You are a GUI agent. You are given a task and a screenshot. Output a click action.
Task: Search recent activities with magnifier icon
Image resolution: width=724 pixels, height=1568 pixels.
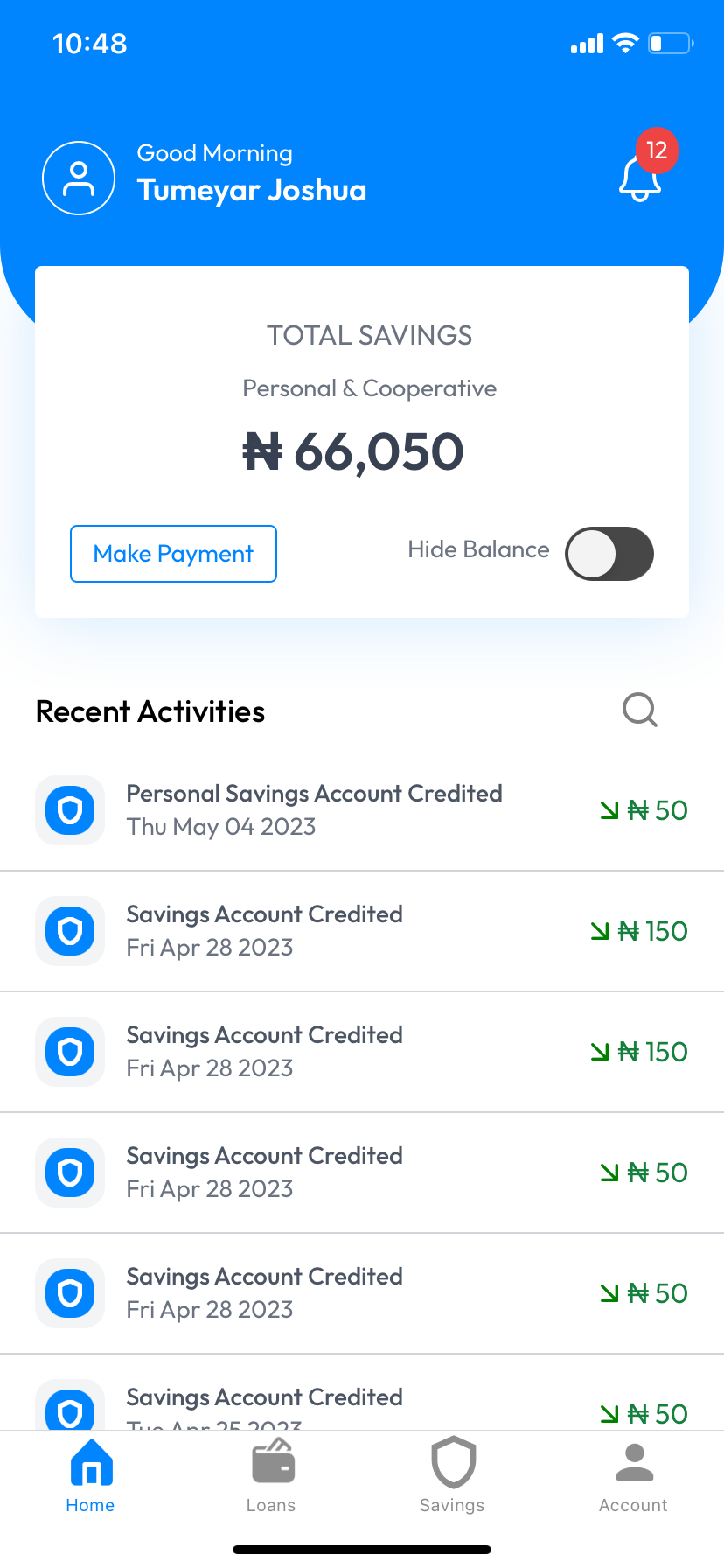tap(639, 710)
